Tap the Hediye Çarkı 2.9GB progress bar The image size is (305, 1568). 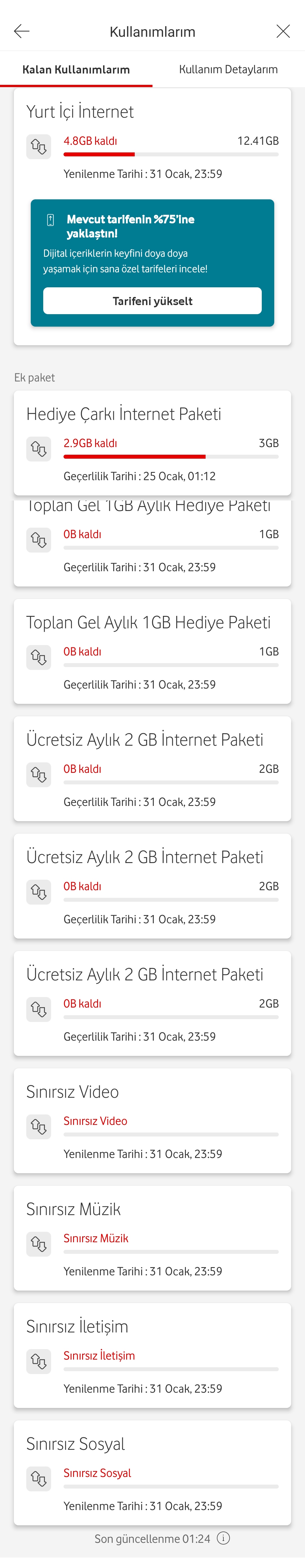pos(171,456)
